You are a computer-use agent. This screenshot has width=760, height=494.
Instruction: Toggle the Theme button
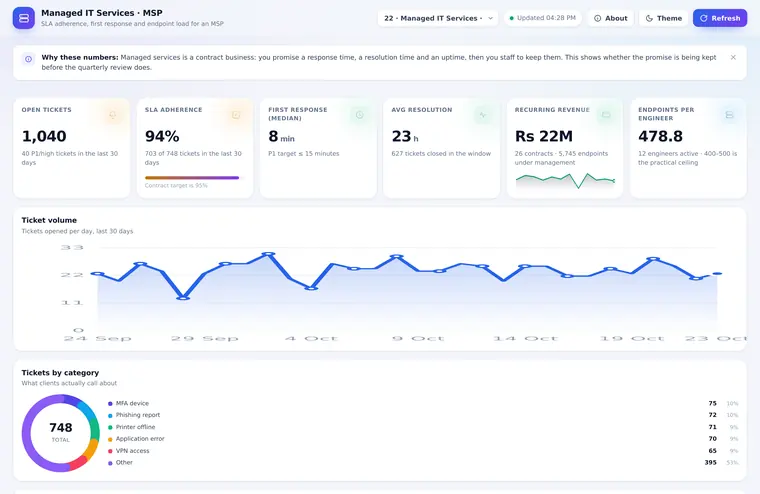coord(664,18)
